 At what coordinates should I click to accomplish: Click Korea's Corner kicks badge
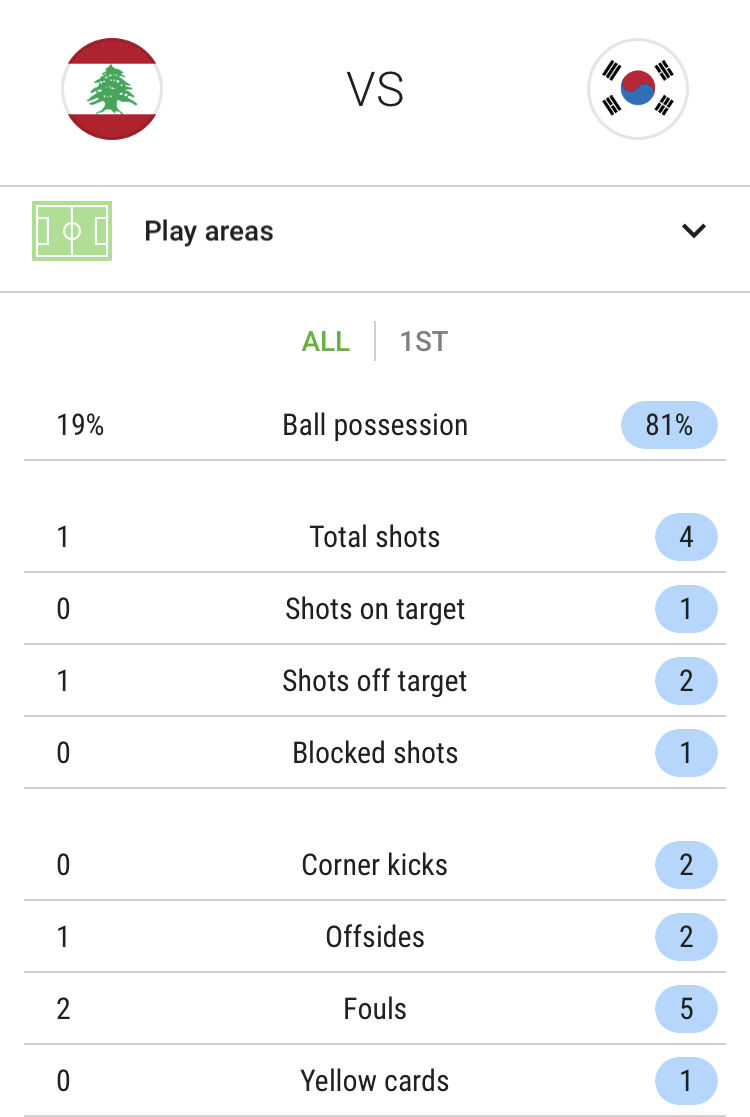[686, 865]
